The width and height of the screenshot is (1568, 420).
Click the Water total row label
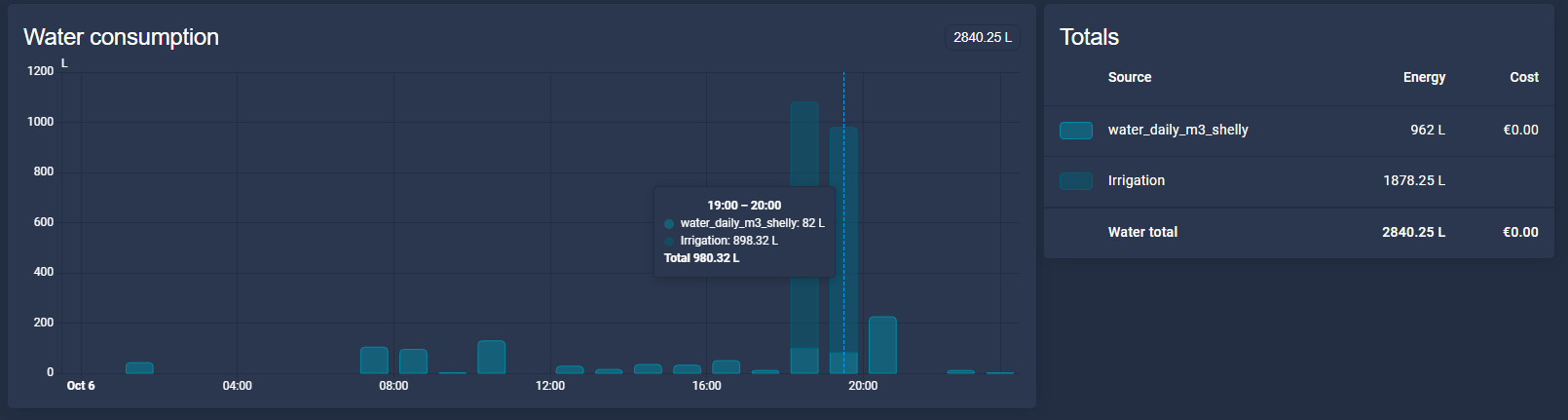coord(1142,232)
